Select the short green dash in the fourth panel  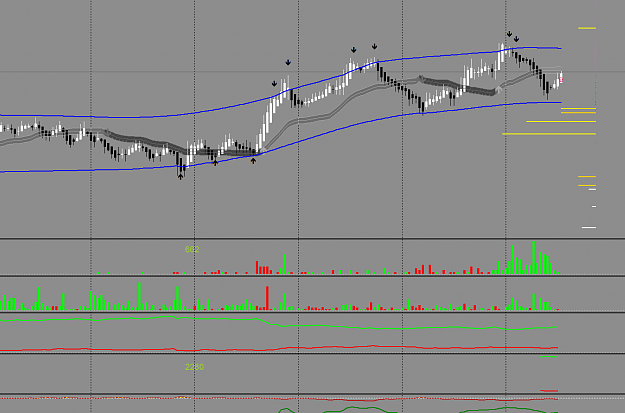[x=549, y=356]
